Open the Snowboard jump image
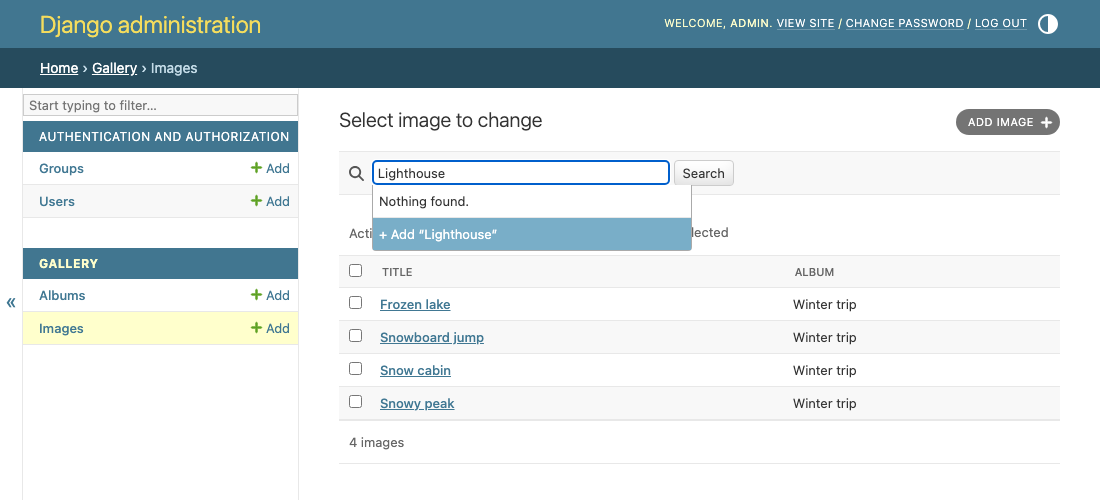Viewport: 1100px width, 500px height. (x=432, y=337)
